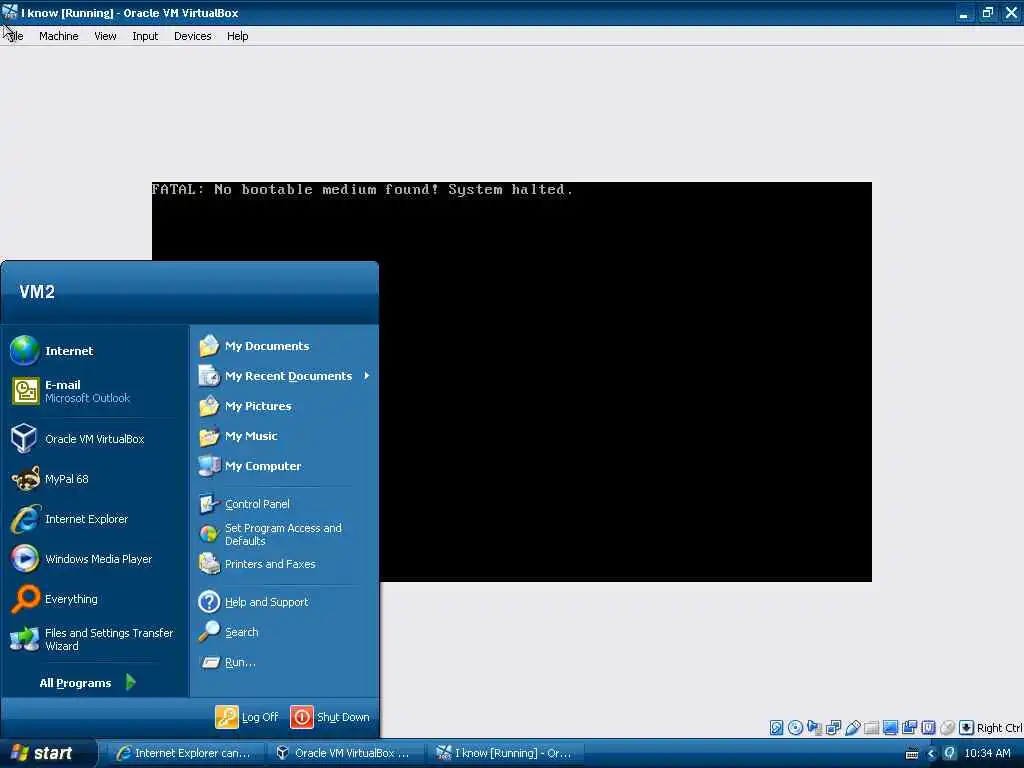Open the Help menu
The height and width of the screenshot is (768, 1024).
coord(238,36)
